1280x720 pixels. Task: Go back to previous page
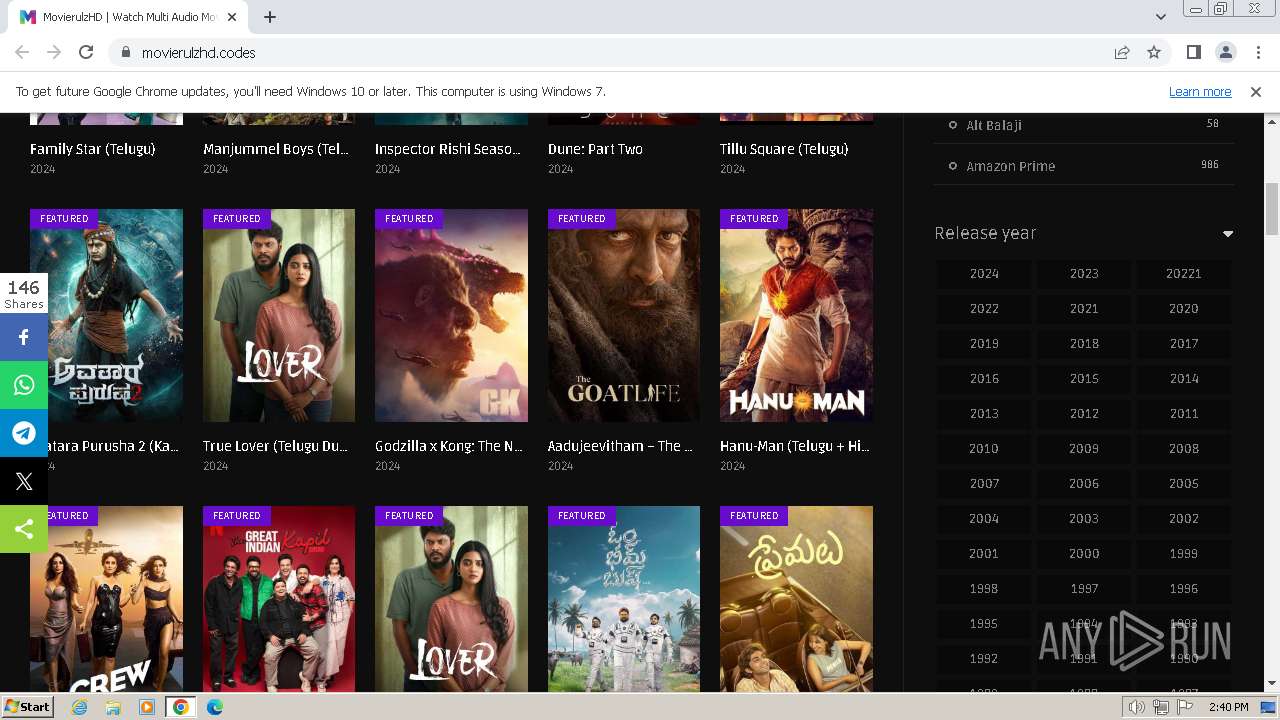[22, 52]
